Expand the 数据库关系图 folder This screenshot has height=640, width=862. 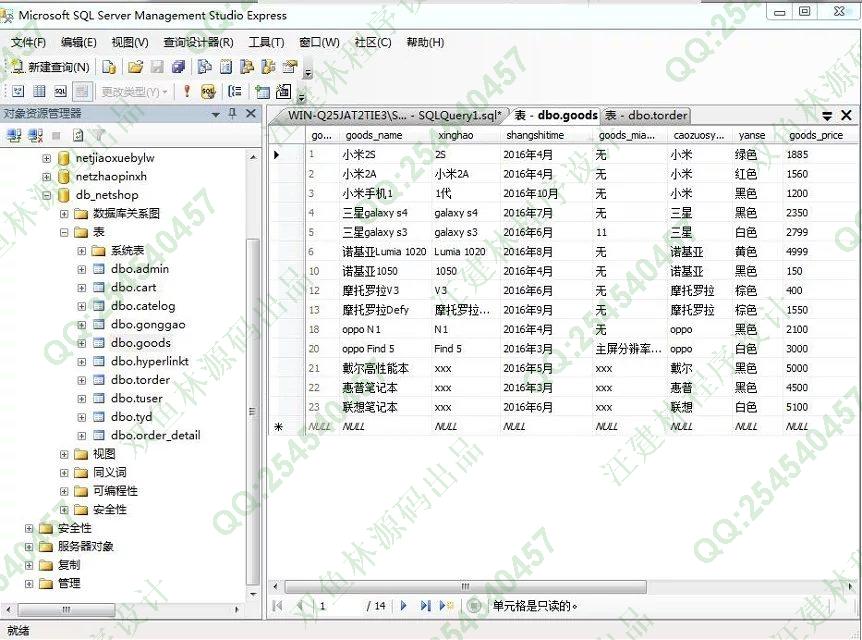pos(64,214)
